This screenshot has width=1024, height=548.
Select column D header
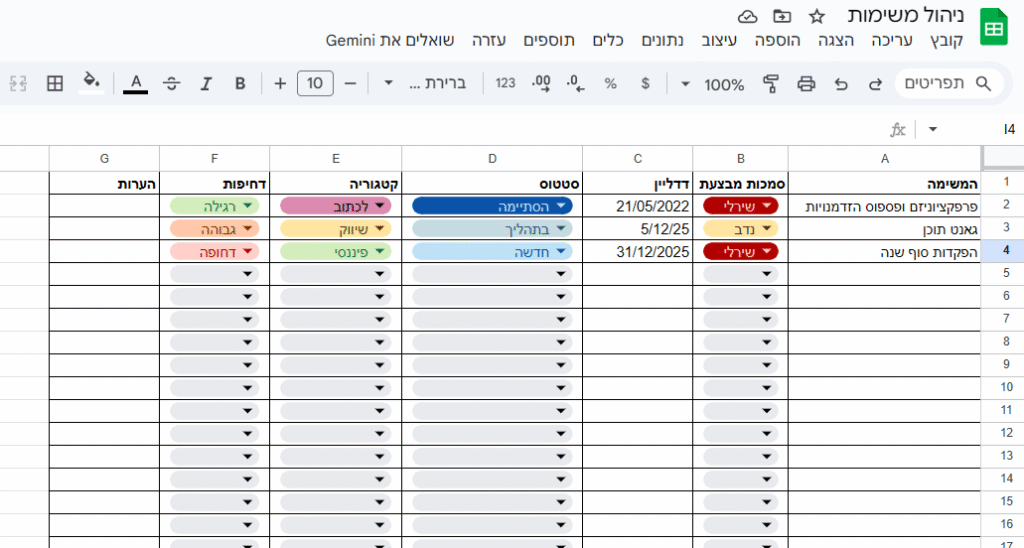[492, 159]
